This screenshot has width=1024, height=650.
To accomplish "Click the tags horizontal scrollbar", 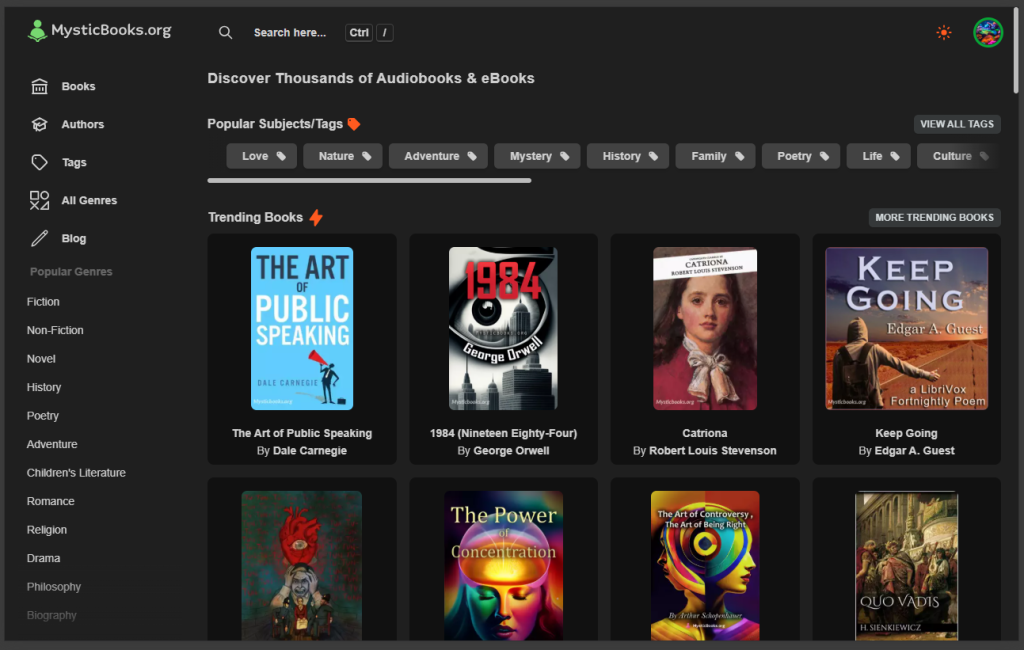I will 369,181.
